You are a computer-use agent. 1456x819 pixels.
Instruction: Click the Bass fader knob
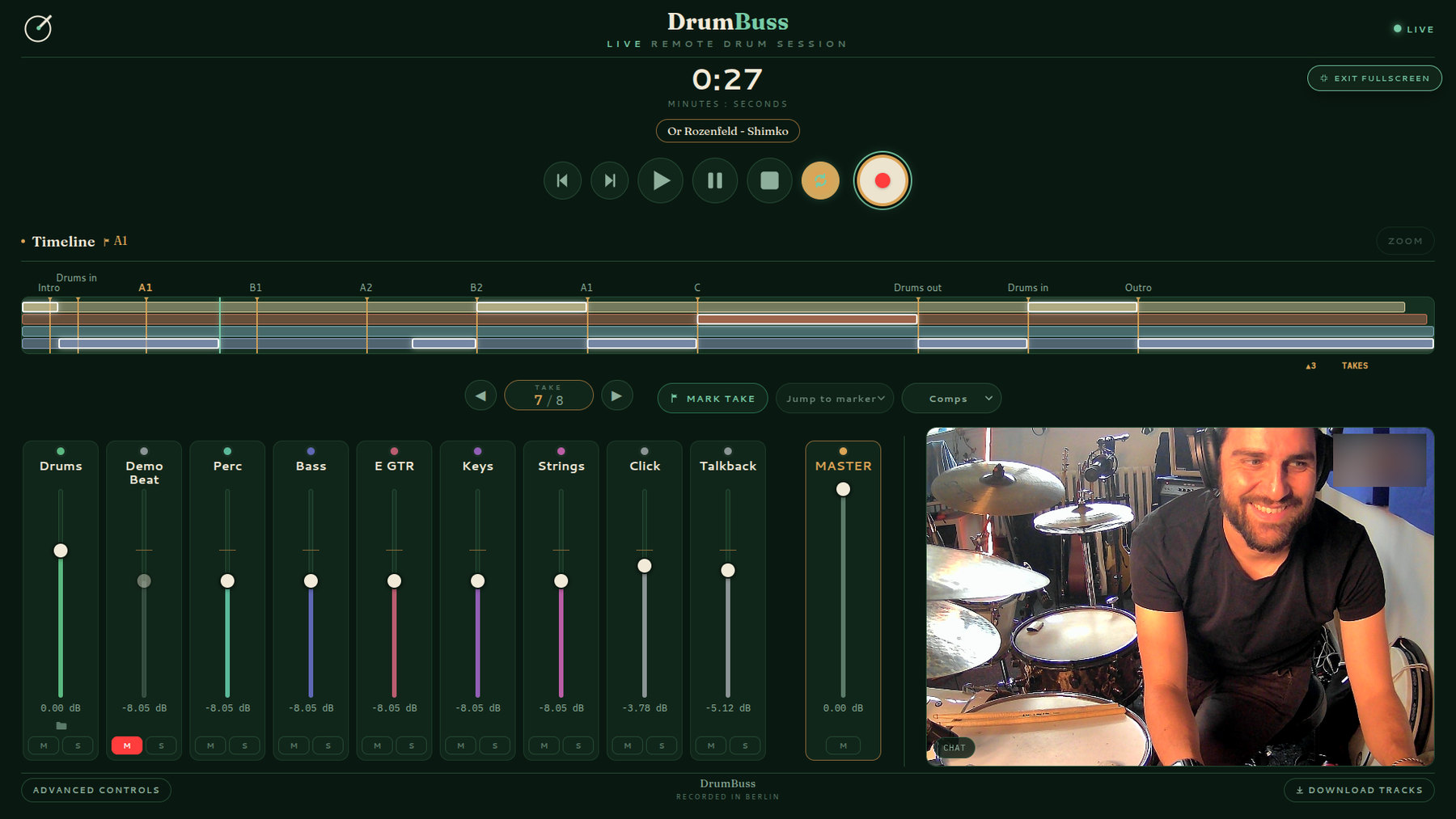click(x=311, y=581)
